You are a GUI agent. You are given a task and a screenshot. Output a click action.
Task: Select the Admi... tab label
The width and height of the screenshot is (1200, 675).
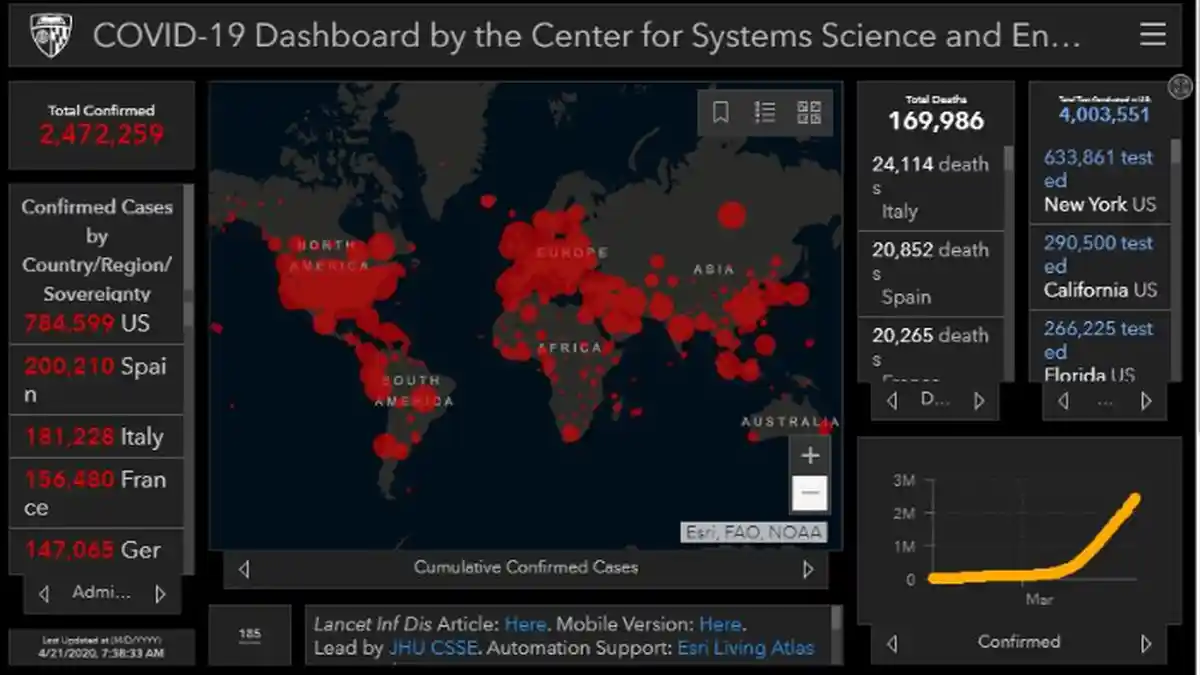click(101, 593)
